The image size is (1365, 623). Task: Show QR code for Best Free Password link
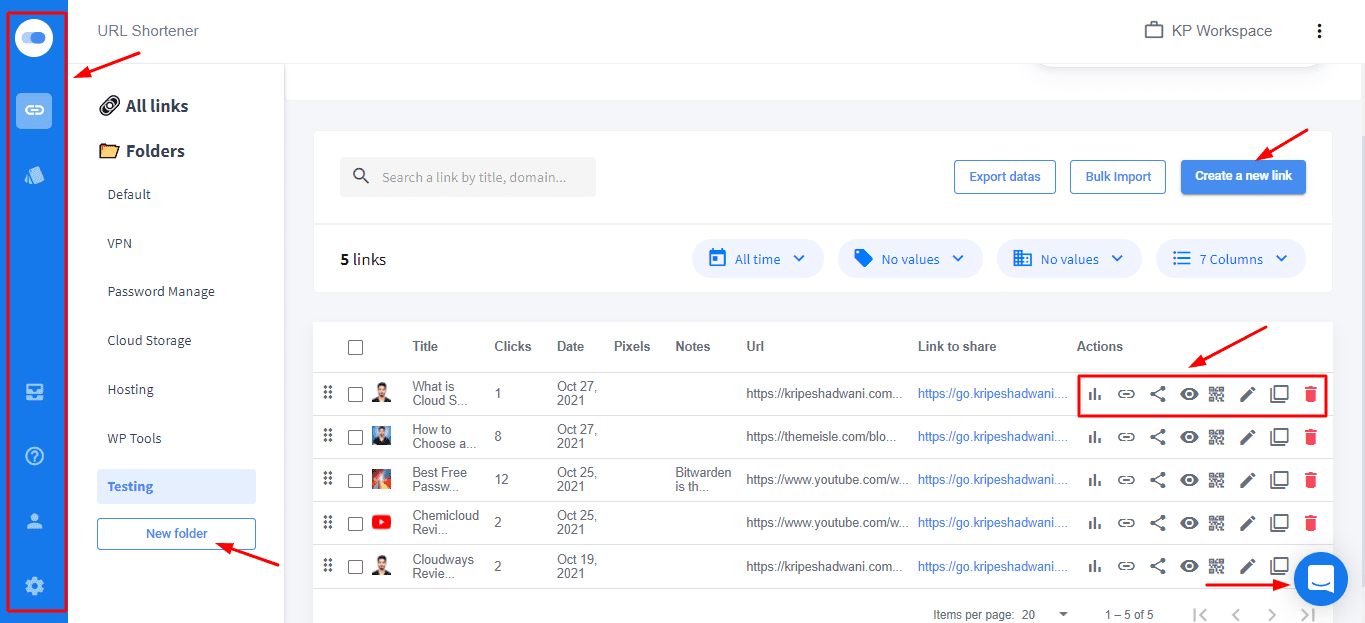click(1216, 480)
